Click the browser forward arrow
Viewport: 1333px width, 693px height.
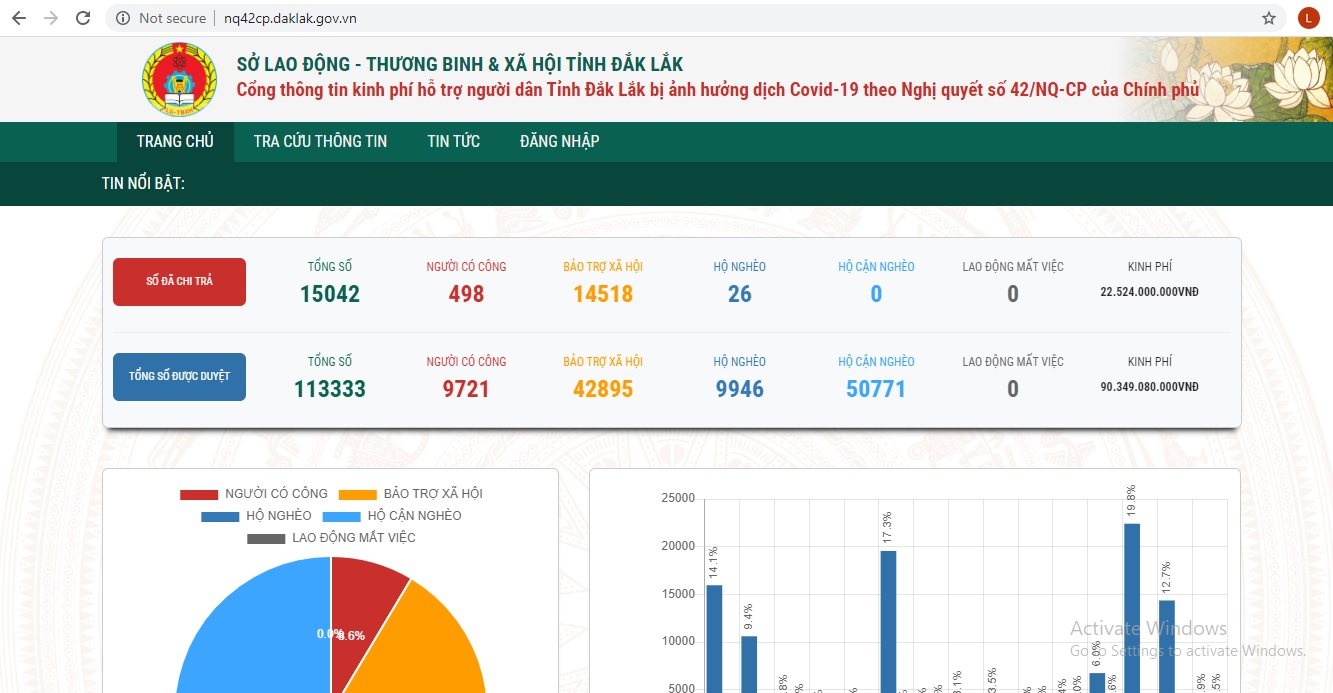pyautogui.click(x=51, y=18)
